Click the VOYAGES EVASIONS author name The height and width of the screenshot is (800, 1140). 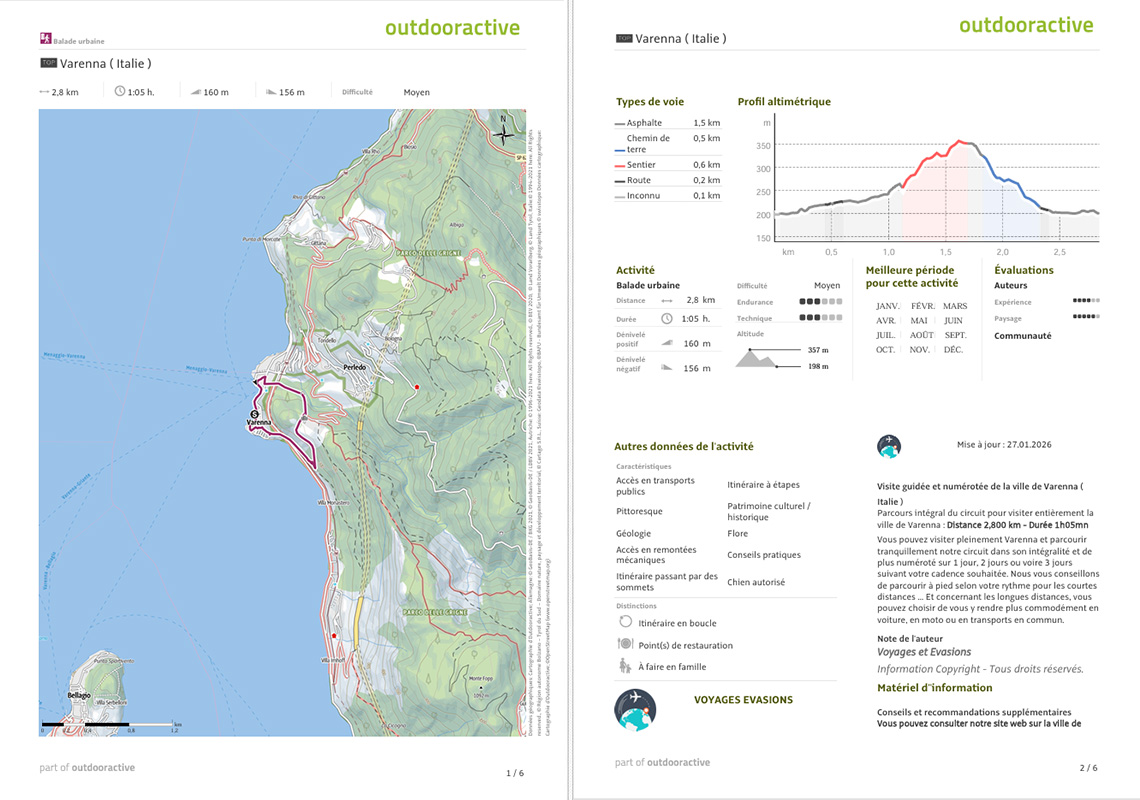click(x=743, y=700)
